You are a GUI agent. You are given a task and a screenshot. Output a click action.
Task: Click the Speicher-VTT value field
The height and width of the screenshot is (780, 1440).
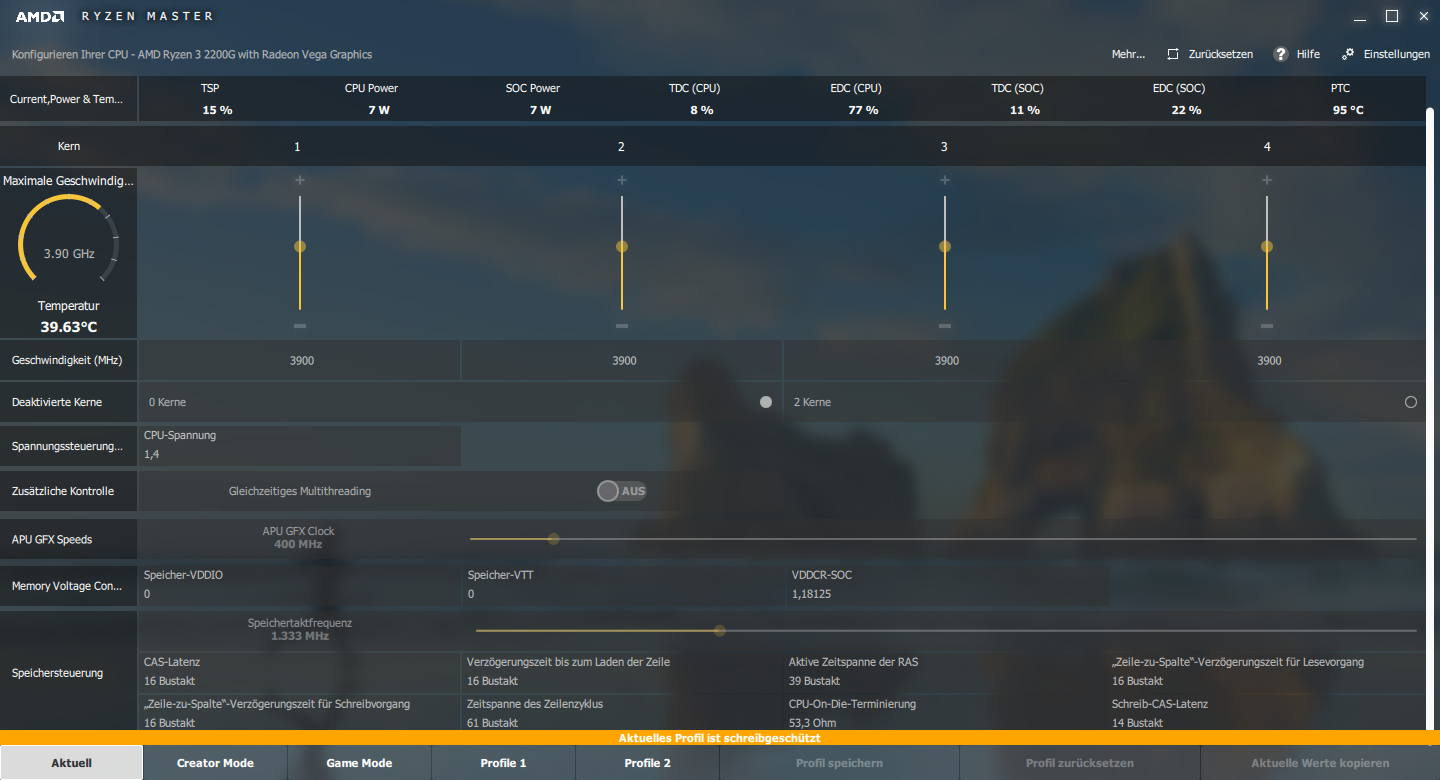pyautogui.click(x=623, y=585)
